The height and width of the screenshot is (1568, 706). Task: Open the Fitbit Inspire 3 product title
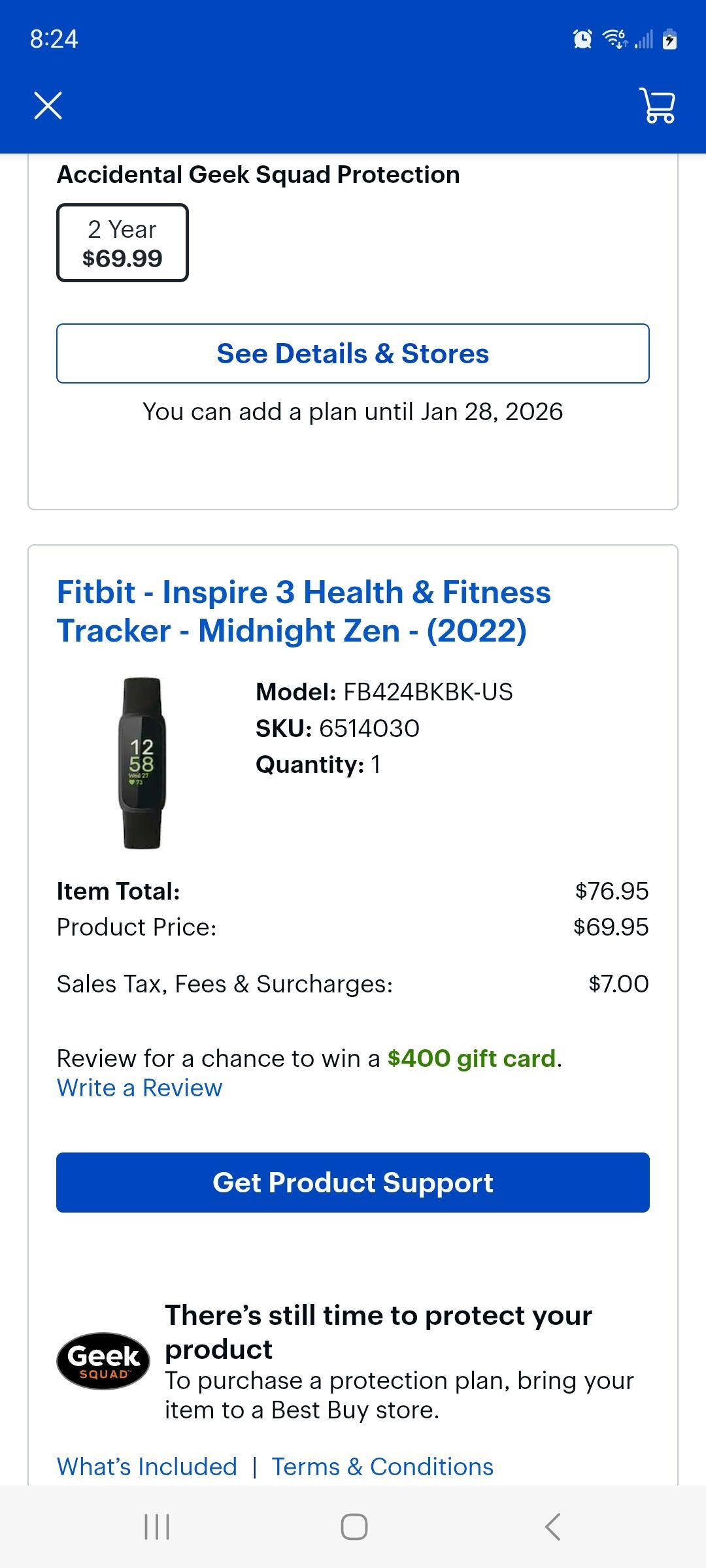(x=304, y=611)
